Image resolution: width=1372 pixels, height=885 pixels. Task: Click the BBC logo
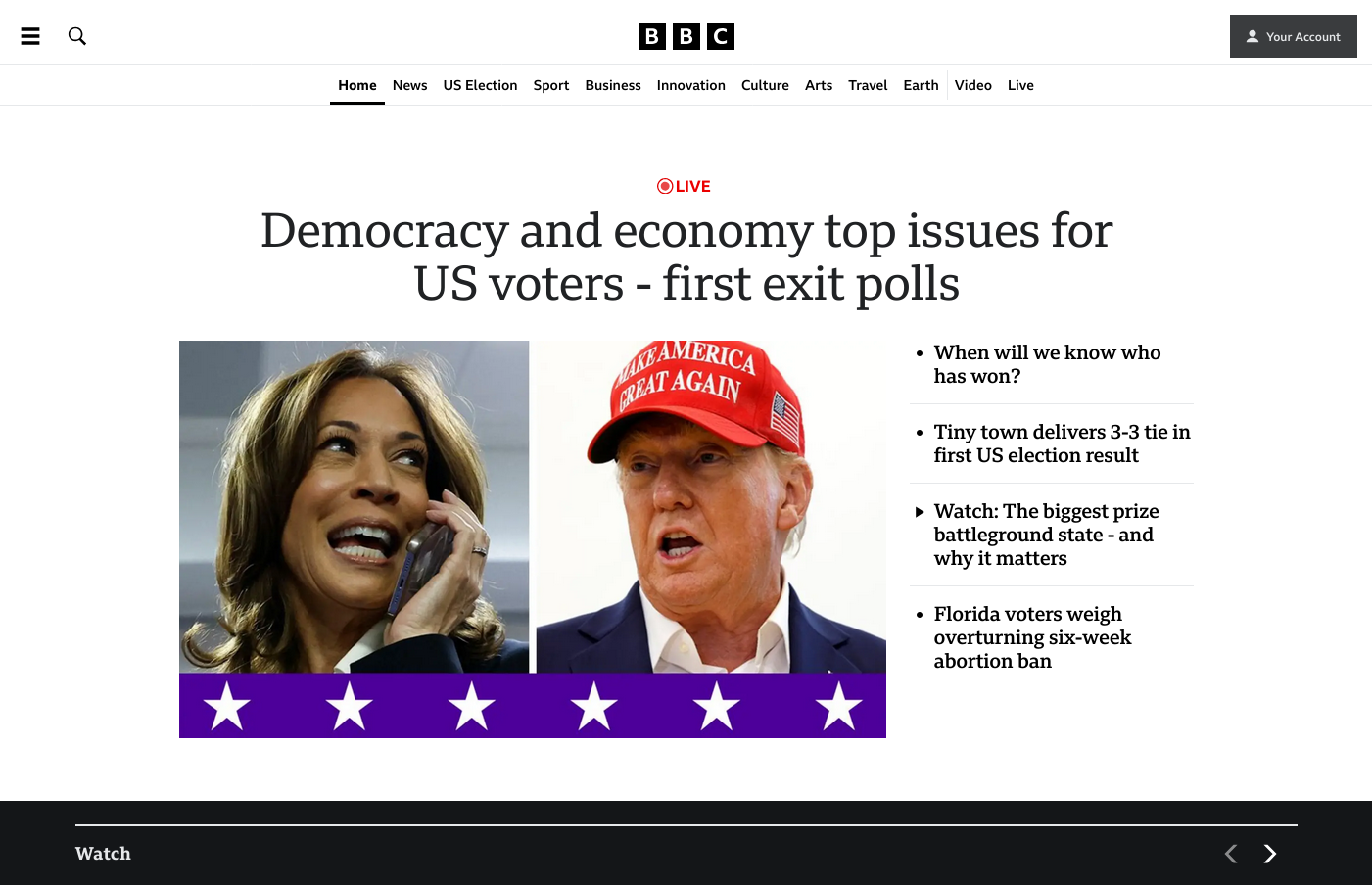pyautogui.click(x=686, y=36)
